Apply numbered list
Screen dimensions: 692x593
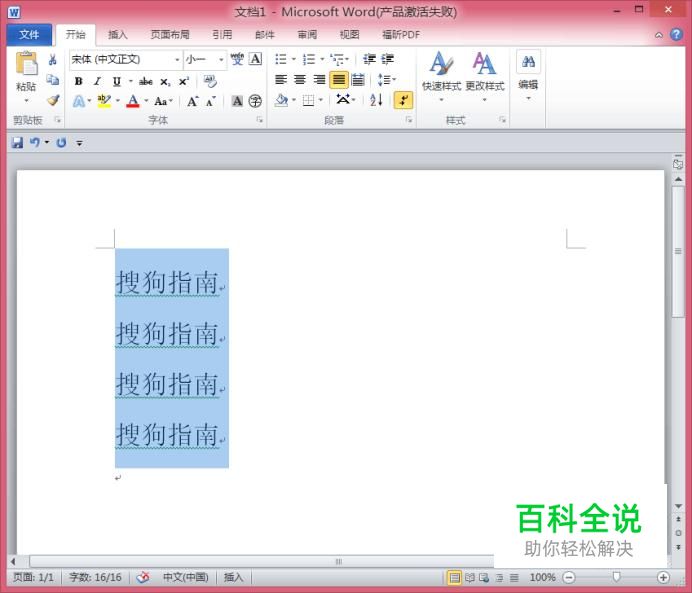click(309, 59)
